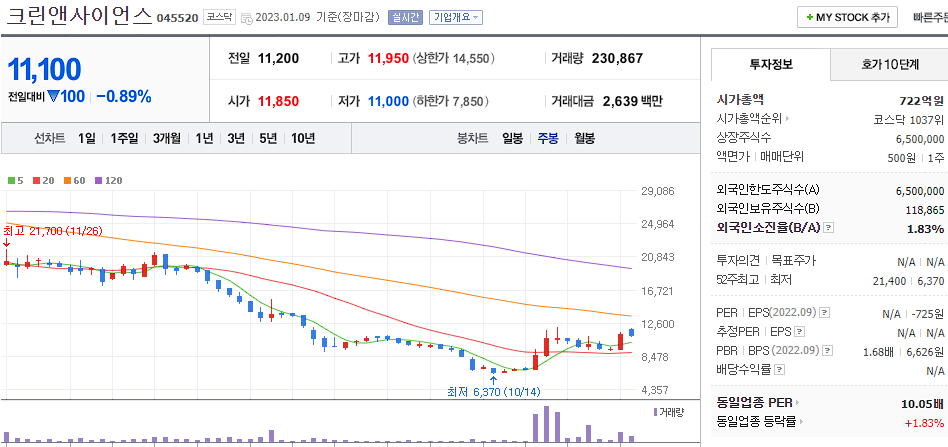Click the change rate -0.89%

pyautogui.click(x=124, y=96)
